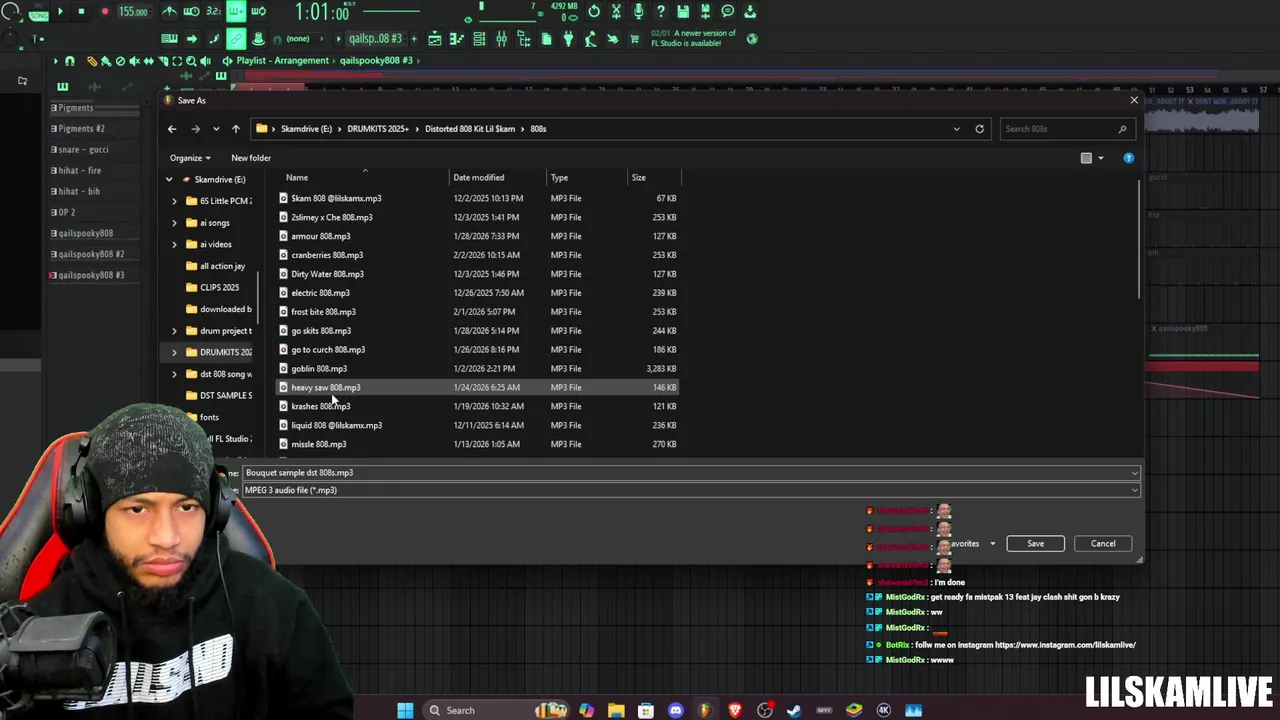Screen dimensions: 1280x720
Task: Open the save as type MPEG 3 dropdown
Action: (x=691, y=491)
